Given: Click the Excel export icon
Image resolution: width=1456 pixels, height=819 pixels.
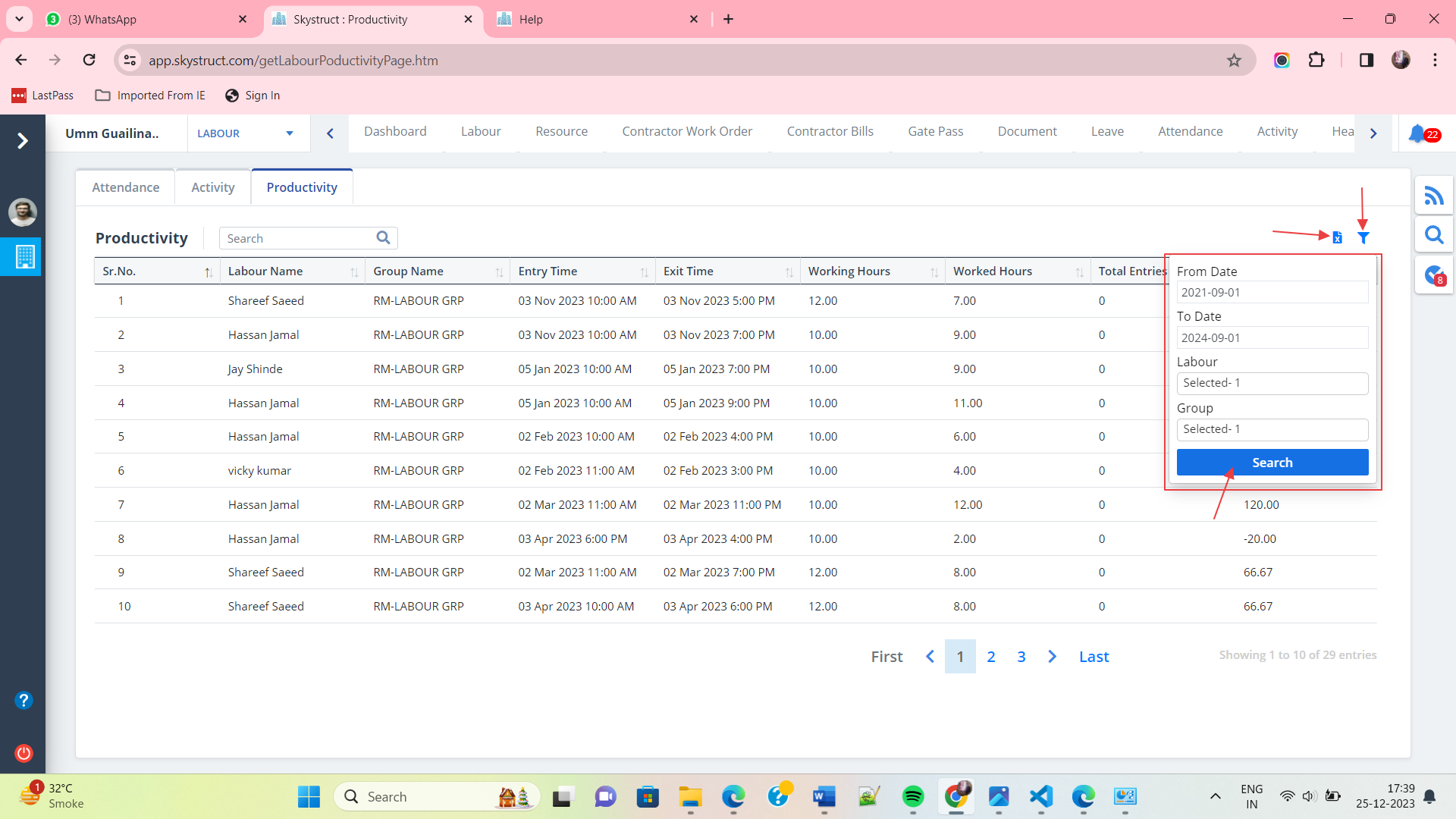Looking at the screenshot, I should [x=1337, y=238].
